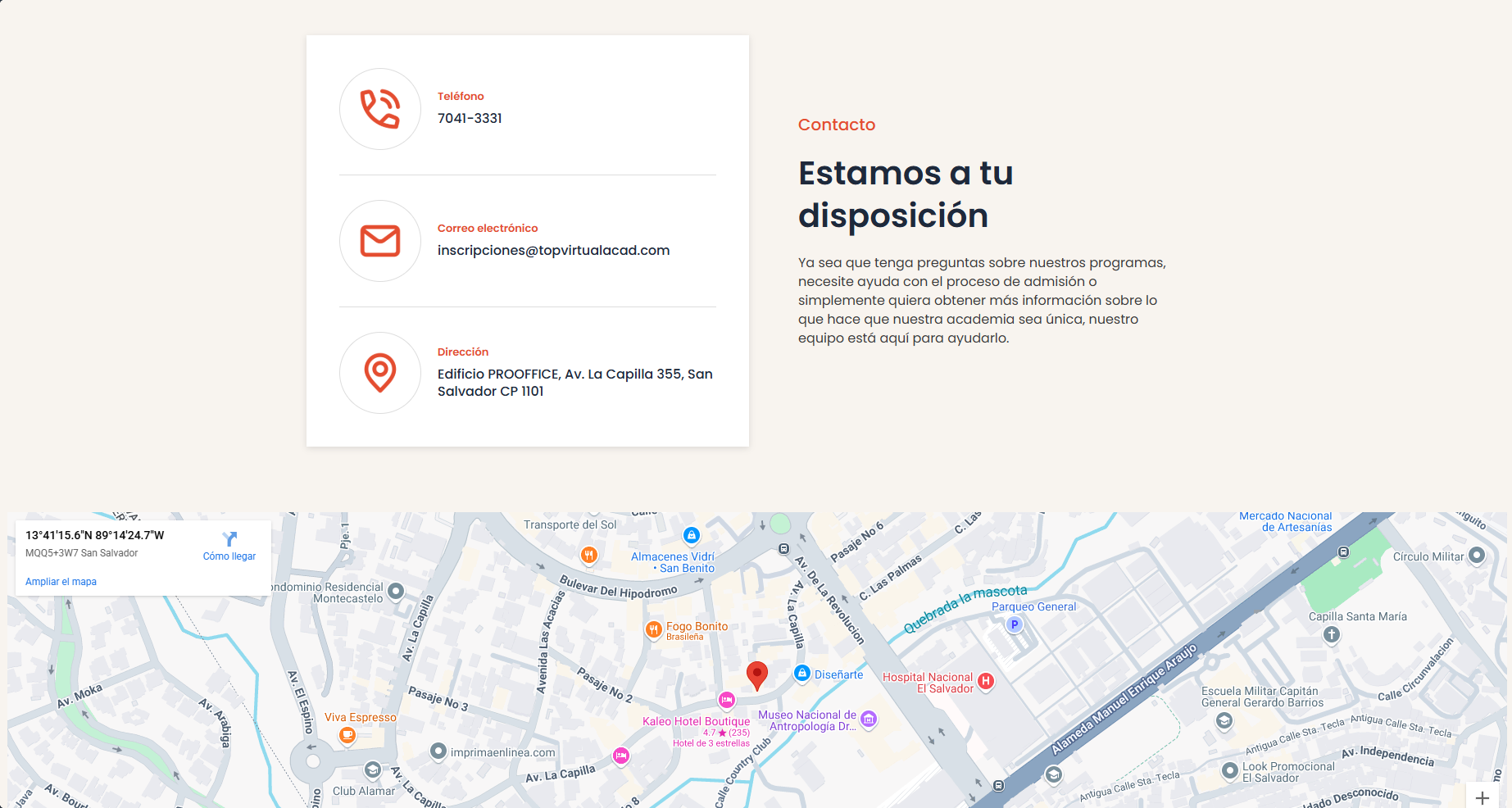Click the phone icon in the Teléfono card
Image resolution: width=1512 pixels, height=808 pixels.
tap(380, 109)
